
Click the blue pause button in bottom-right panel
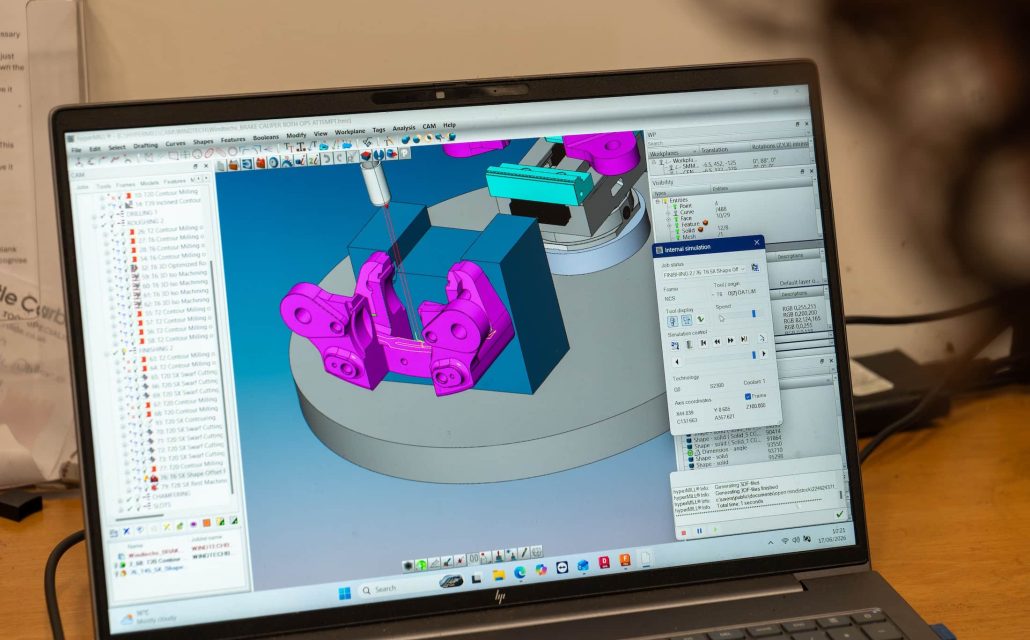pyautogui.click(x=699, y=530)
